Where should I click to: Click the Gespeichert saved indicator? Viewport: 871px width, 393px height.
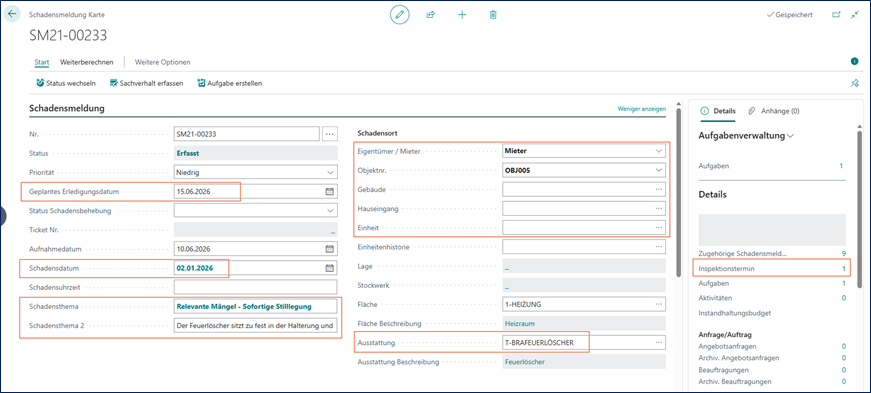point(790,15)
